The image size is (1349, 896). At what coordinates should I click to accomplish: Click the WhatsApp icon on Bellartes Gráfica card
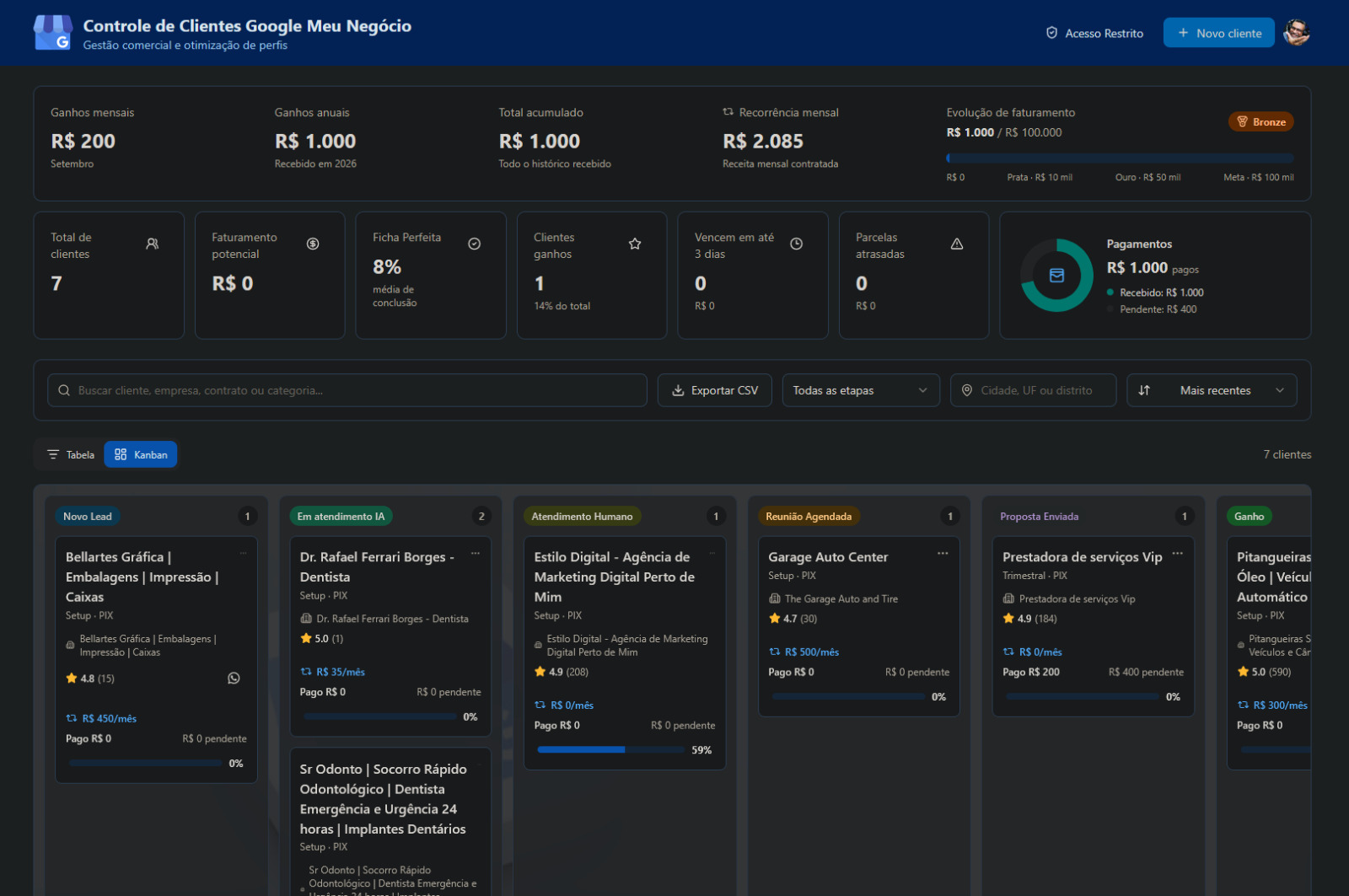pos(234,678)
